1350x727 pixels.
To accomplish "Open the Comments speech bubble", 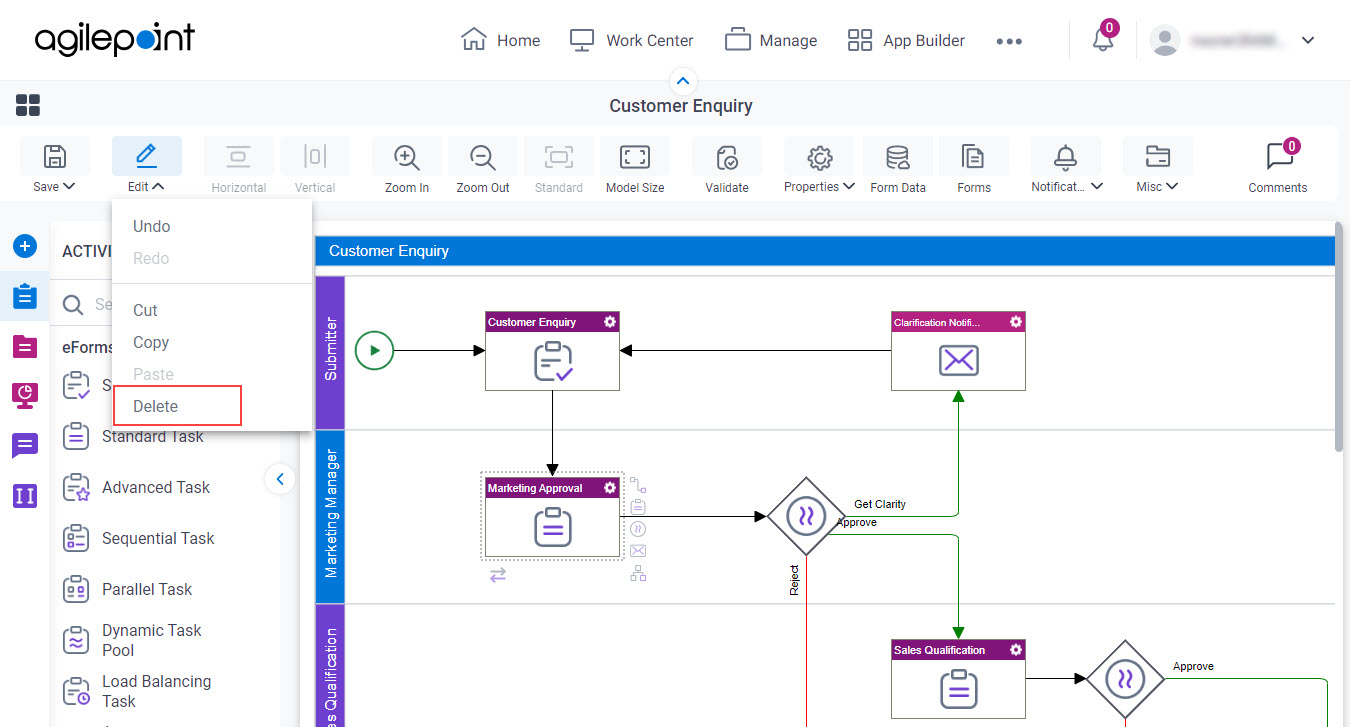I will 1278,156.
